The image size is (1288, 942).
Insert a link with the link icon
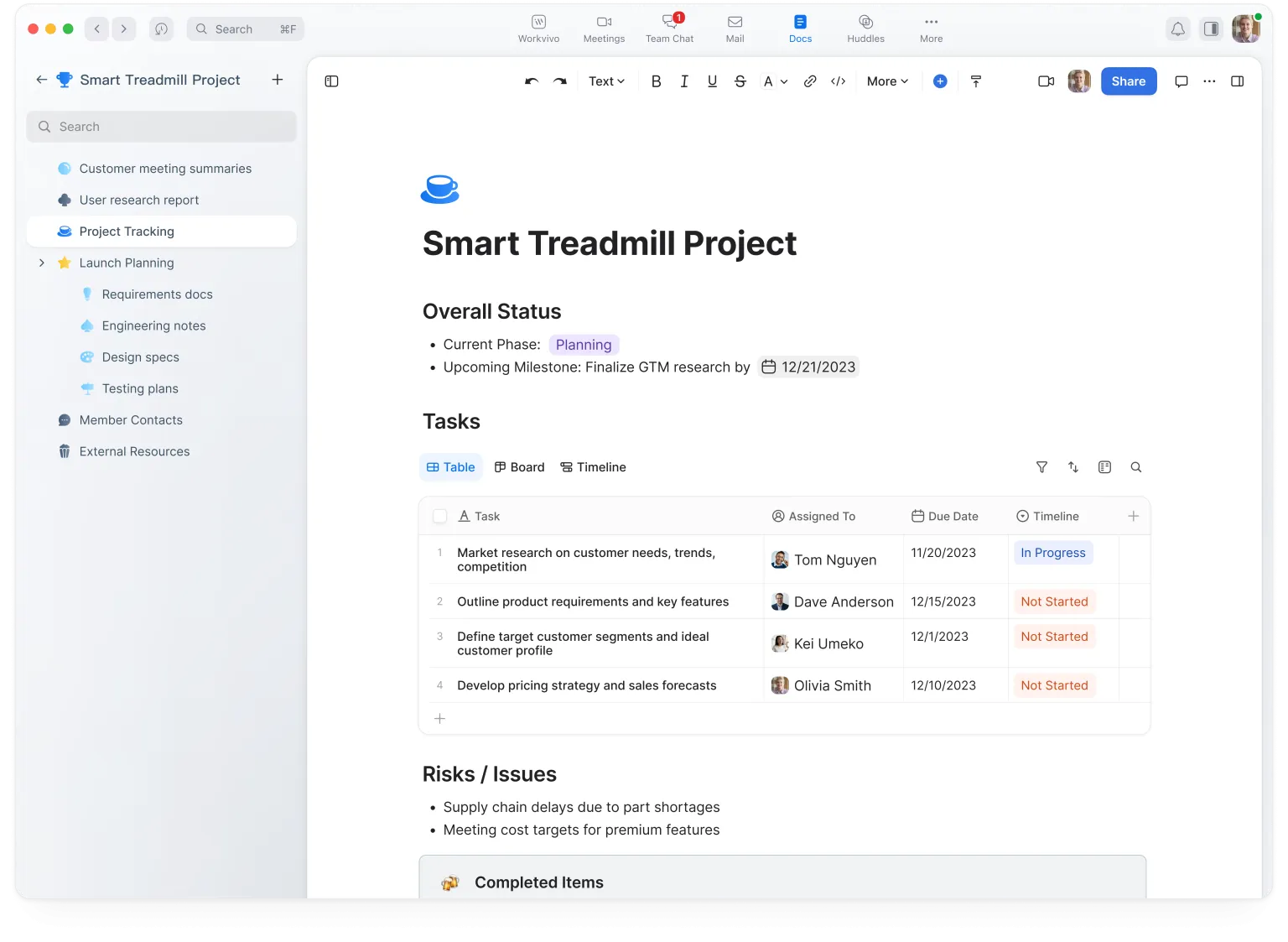pyautogui.click(x=809, y=81)
